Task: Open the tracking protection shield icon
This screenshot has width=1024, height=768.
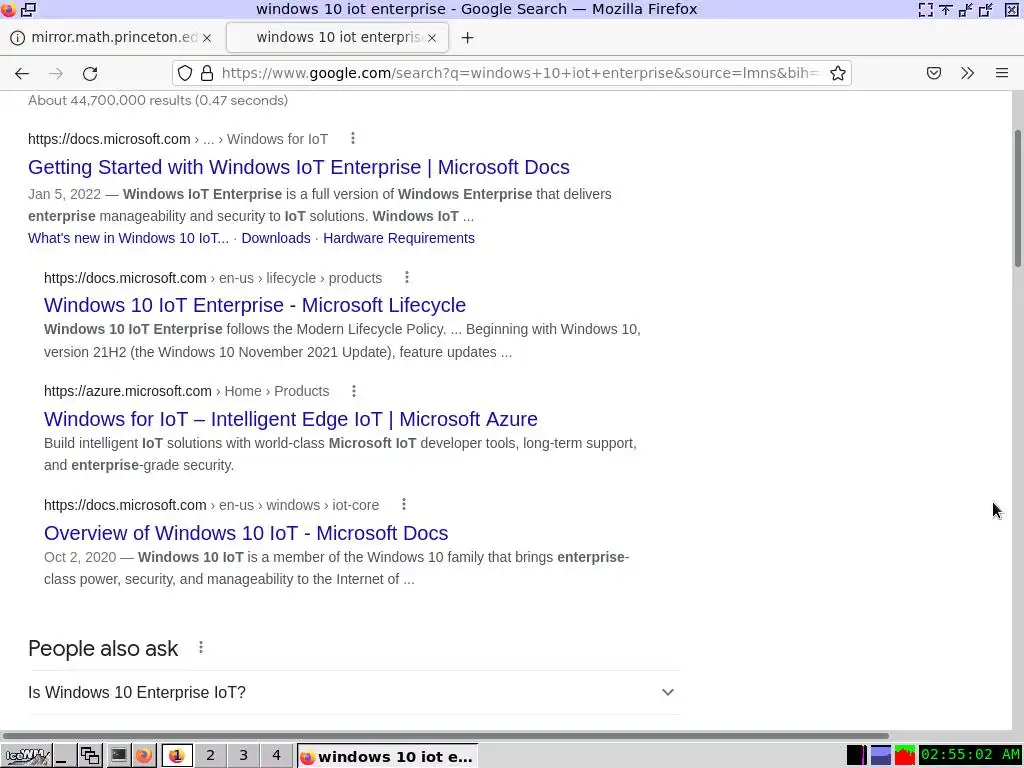Action: click(x=185, y=73)
